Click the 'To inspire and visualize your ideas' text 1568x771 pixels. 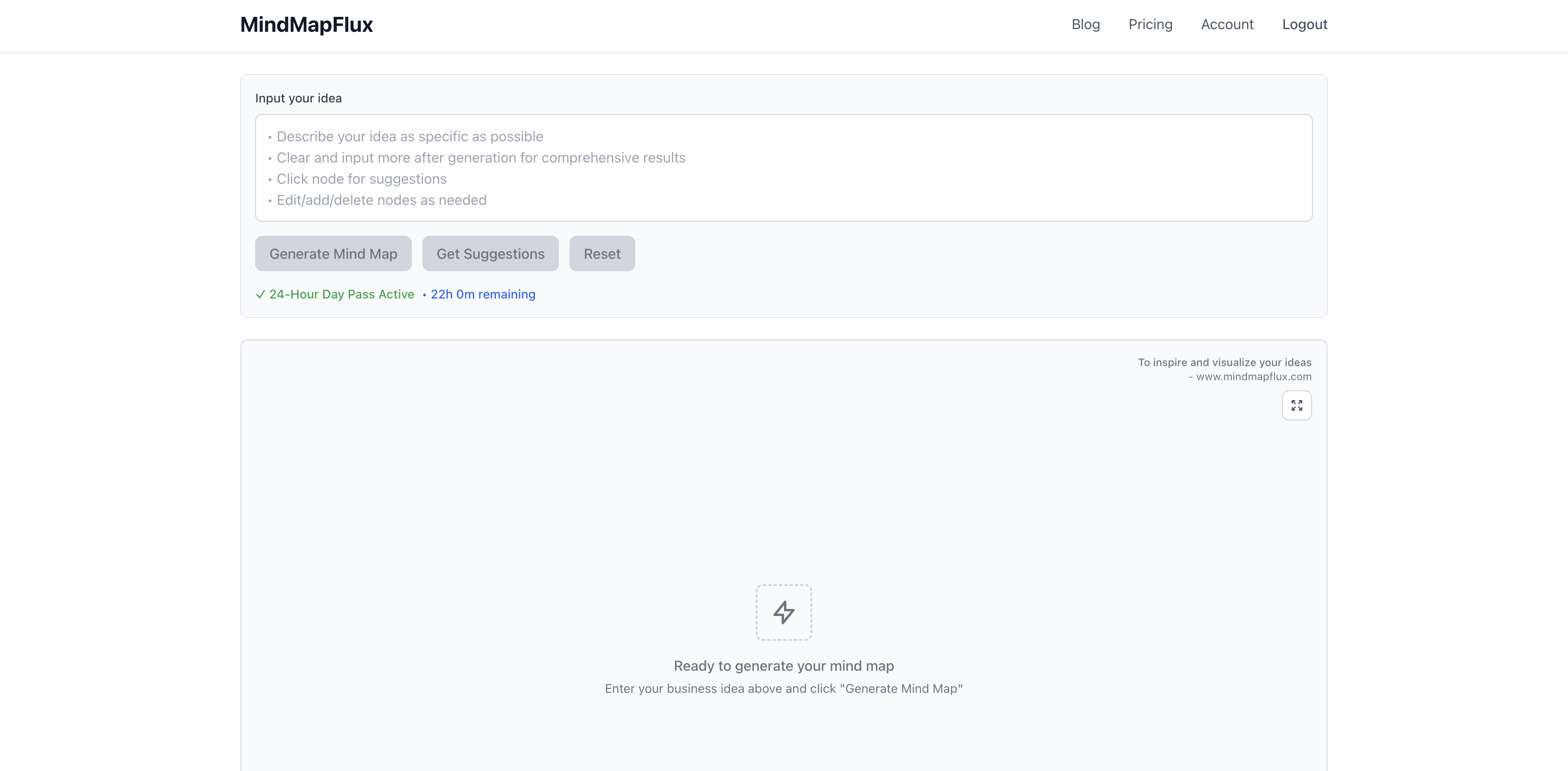(1225, 363)
